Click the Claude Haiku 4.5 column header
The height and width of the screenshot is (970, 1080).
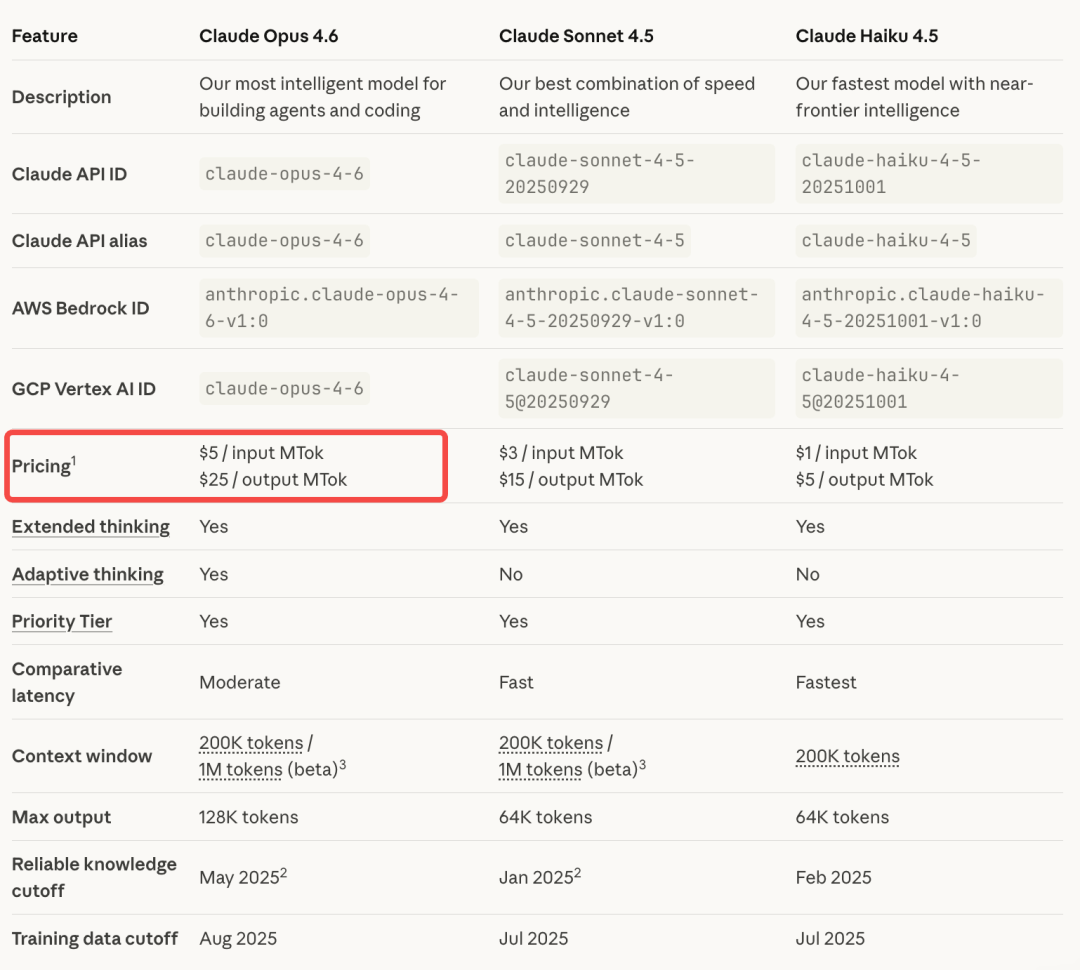point(866,36)
